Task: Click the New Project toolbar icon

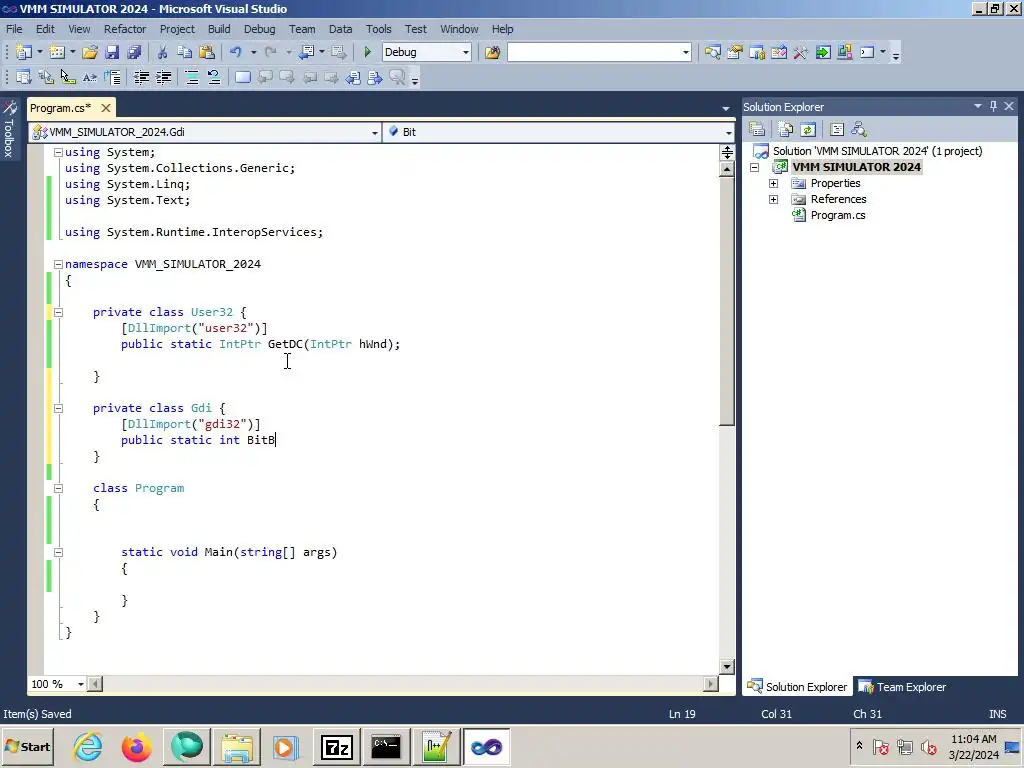Action: pyautogui.click(x=24, y=52)
